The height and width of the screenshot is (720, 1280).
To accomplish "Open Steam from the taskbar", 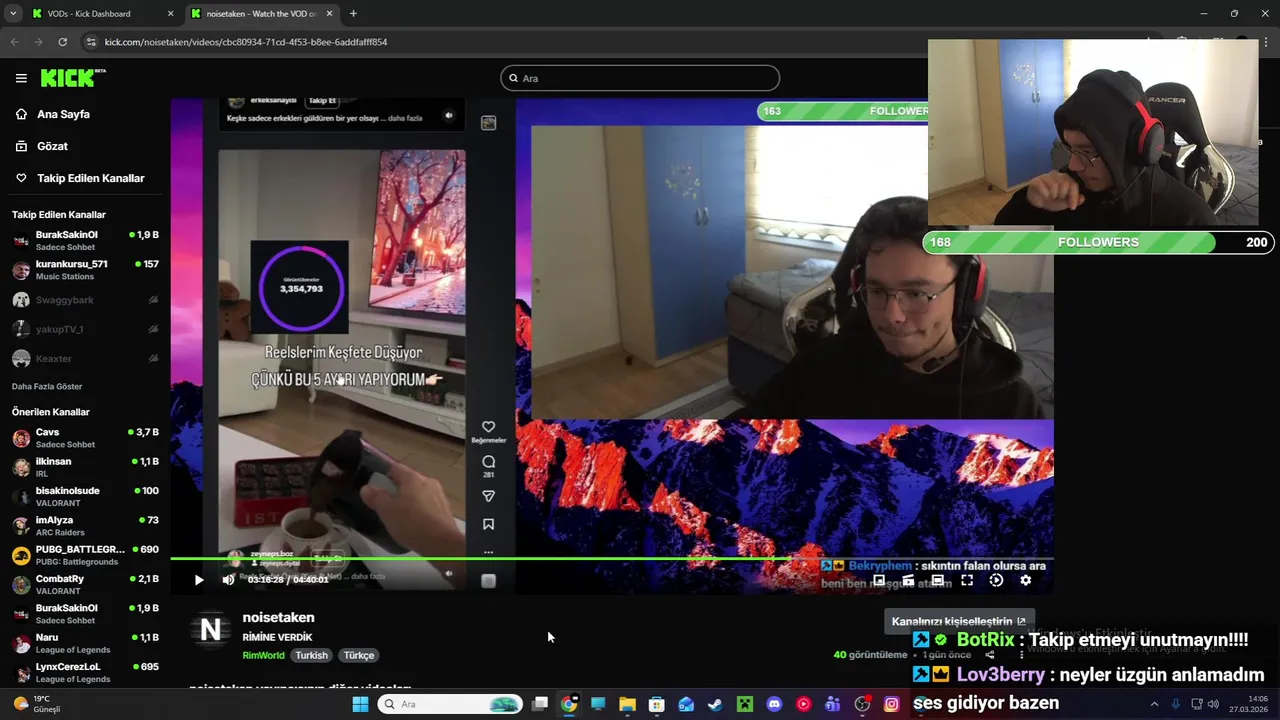I will coord(715,704).
